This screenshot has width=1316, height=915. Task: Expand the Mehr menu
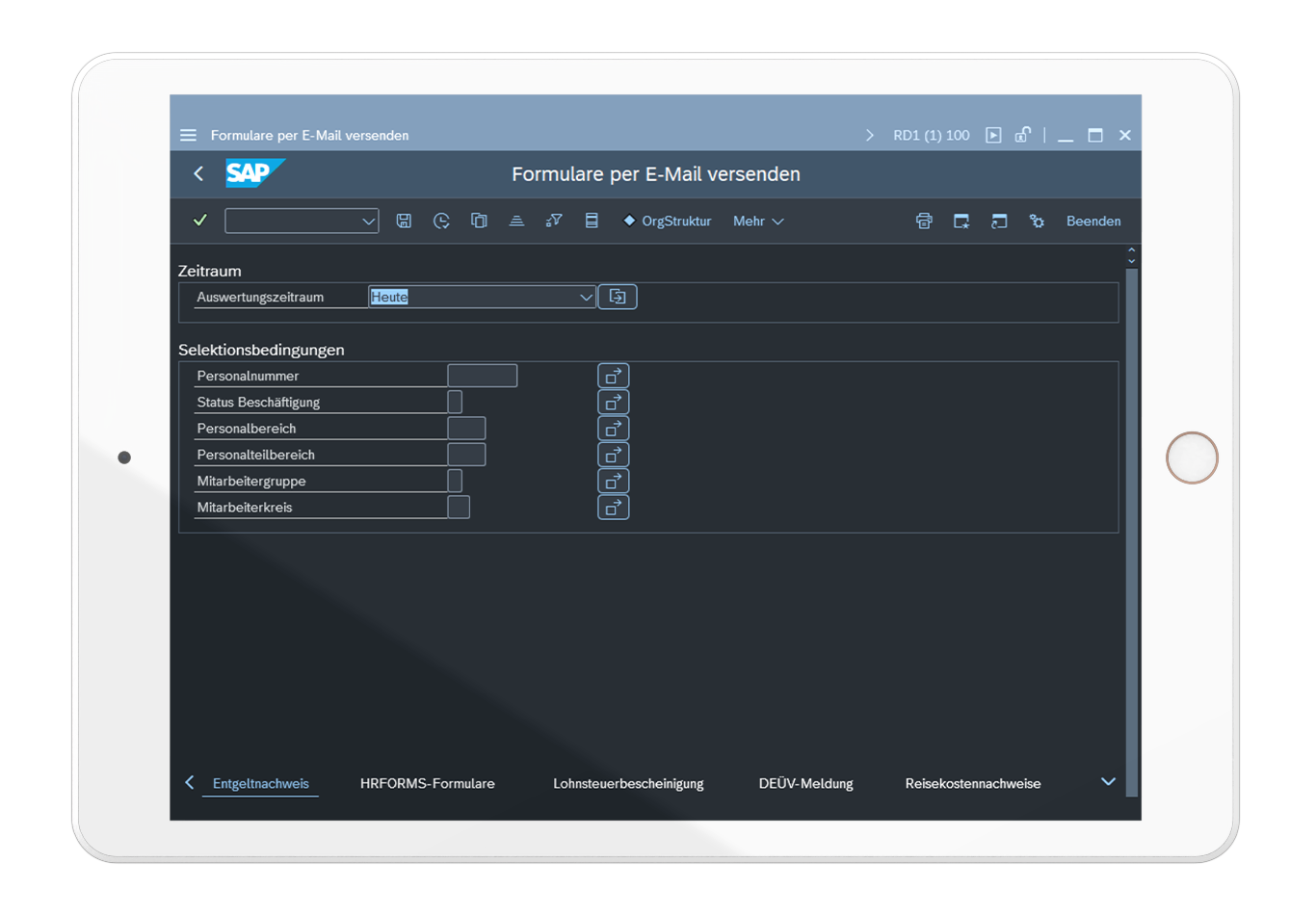tap(758, 221)
